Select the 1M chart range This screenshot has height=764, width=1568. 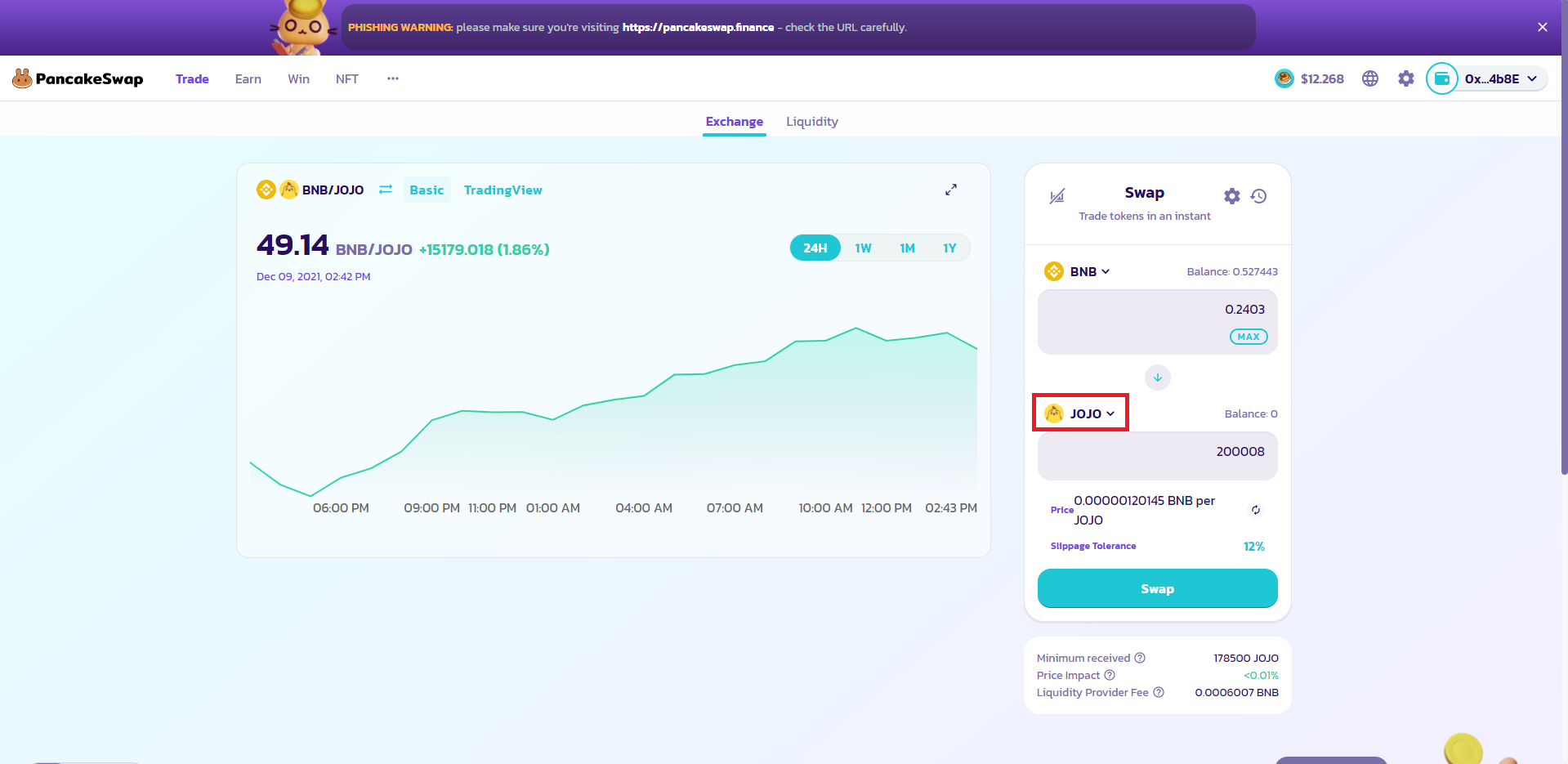tap(907, 248)
